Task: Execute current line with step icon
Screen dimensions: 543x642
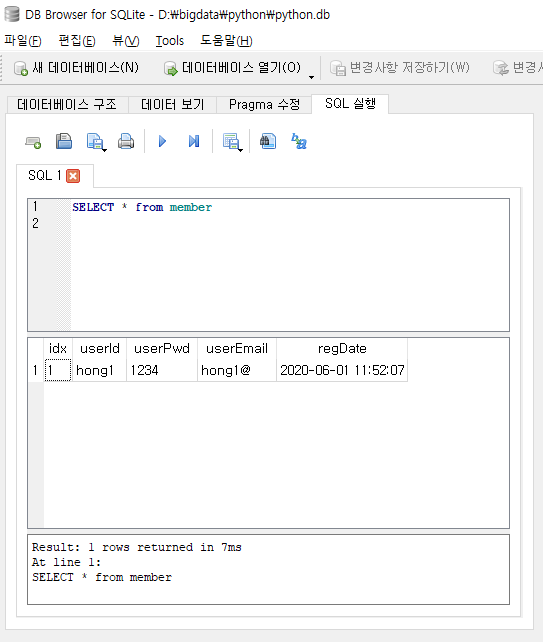Action: click(x=194, y=142)
